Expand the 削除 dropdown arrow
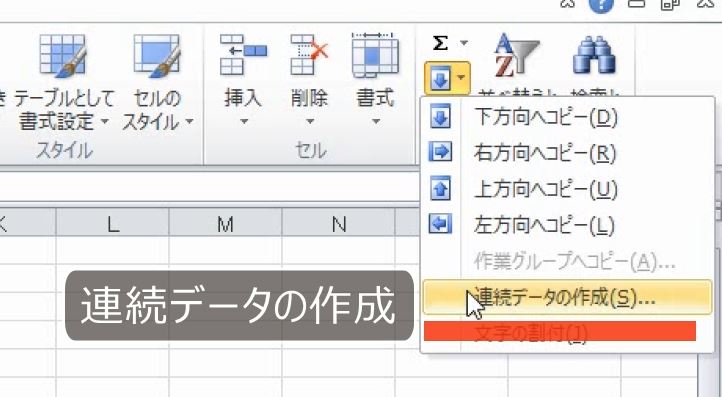The image size is (722, 397). [310, 122]
